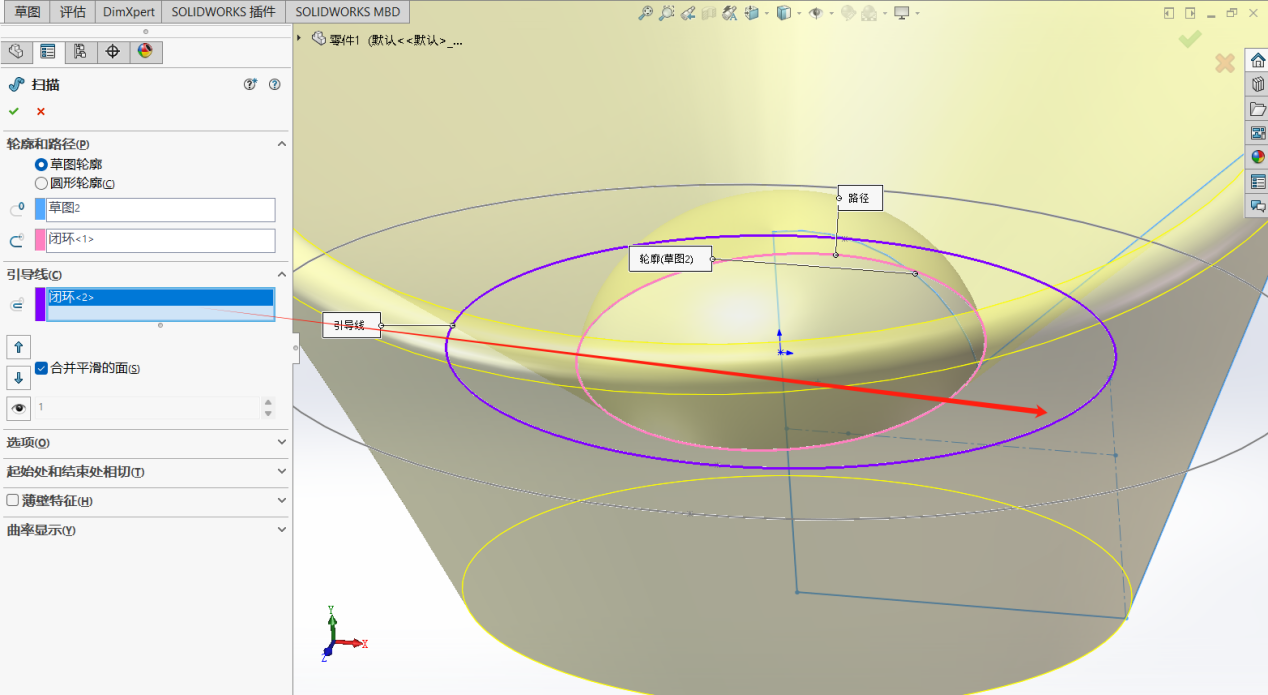
Task: Switch to the 草图 tab
Action: 27,12
